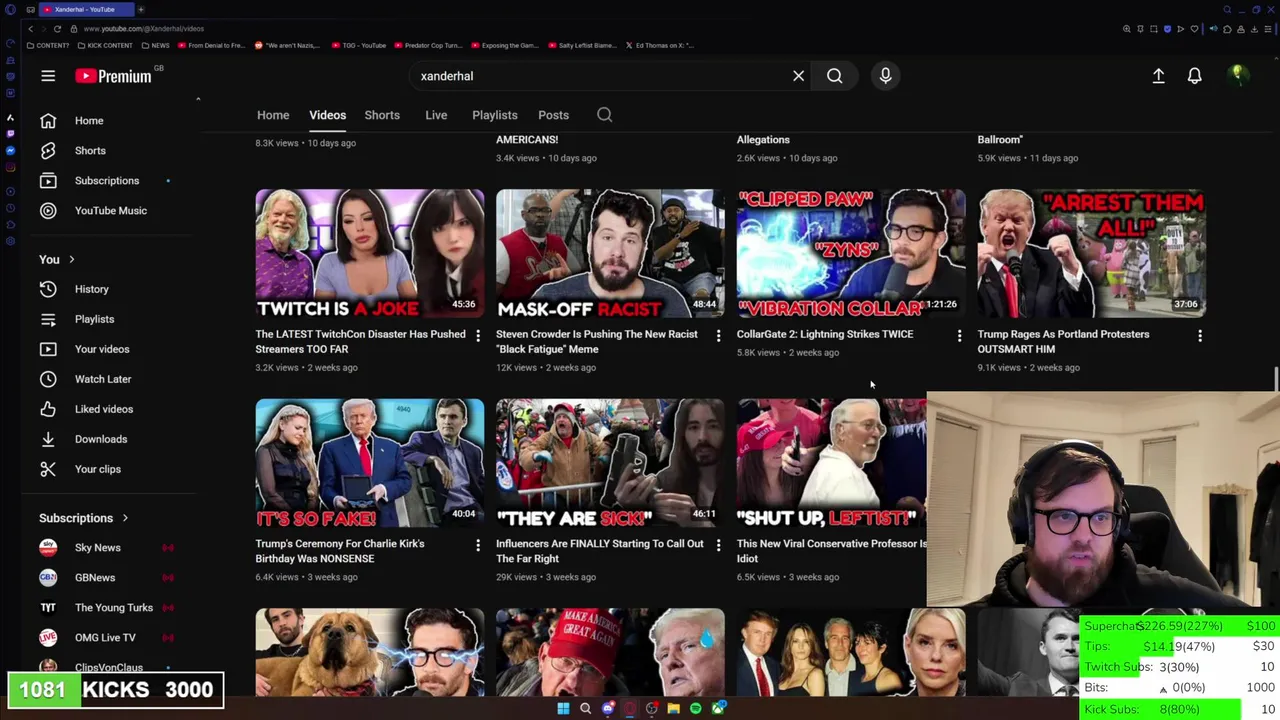Expand the Subscriptions section header
Screen dimensions: 1280x720
[84, 518]
